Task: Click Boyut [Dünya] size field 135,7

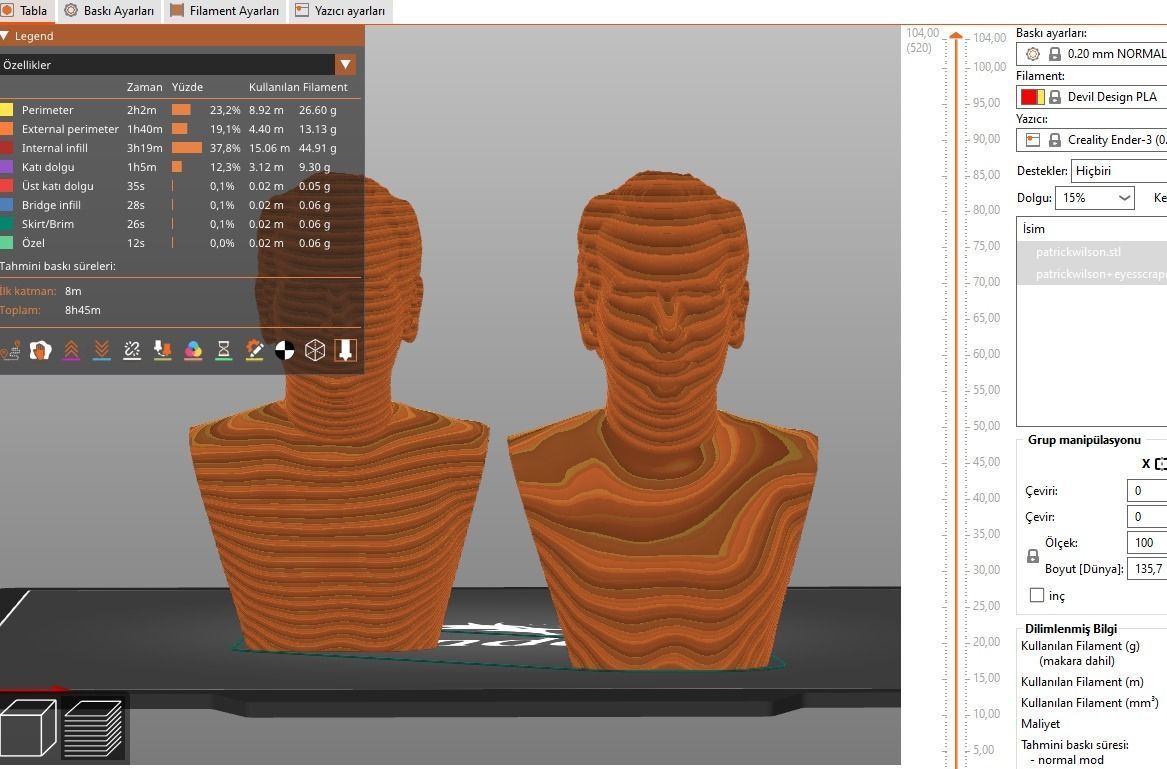Action: 1147,569
